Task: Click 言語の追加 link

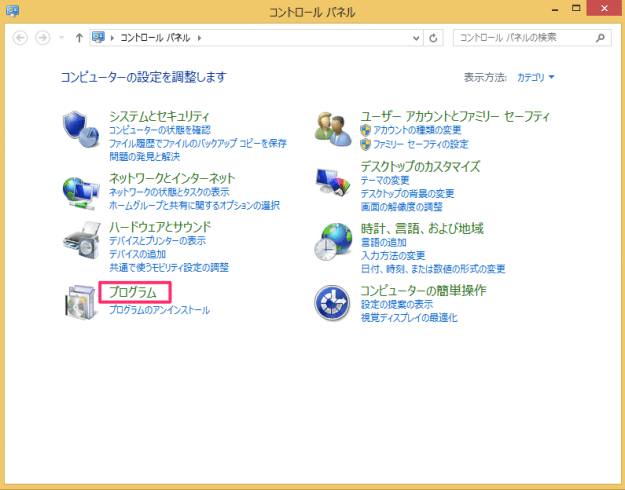Action: point(383,242)
